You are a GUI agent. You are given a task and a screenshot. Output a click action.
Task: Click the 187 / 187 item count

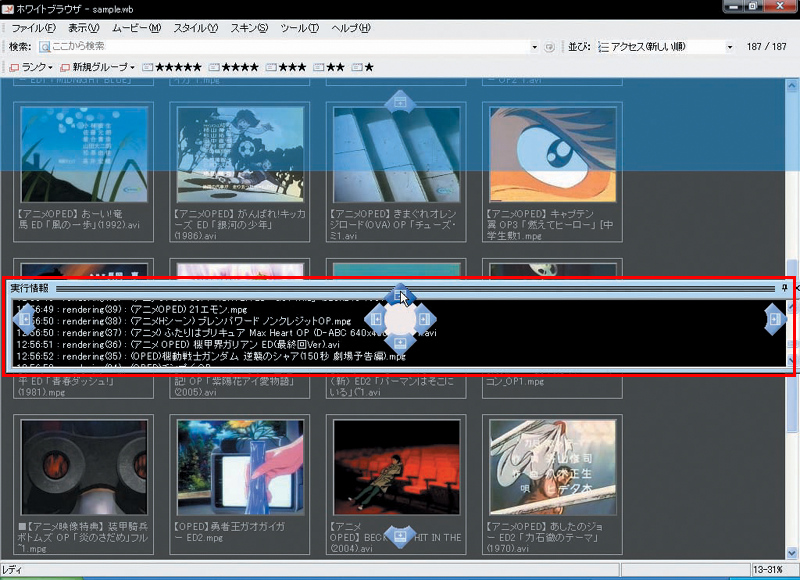pos(766,47)
